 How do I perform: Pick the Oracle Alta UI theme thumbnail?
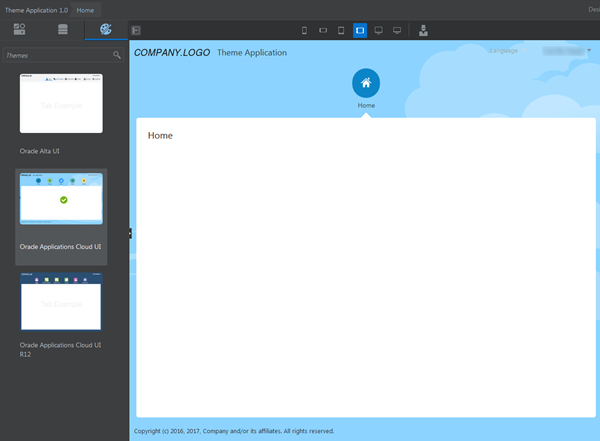click(61, 103)
